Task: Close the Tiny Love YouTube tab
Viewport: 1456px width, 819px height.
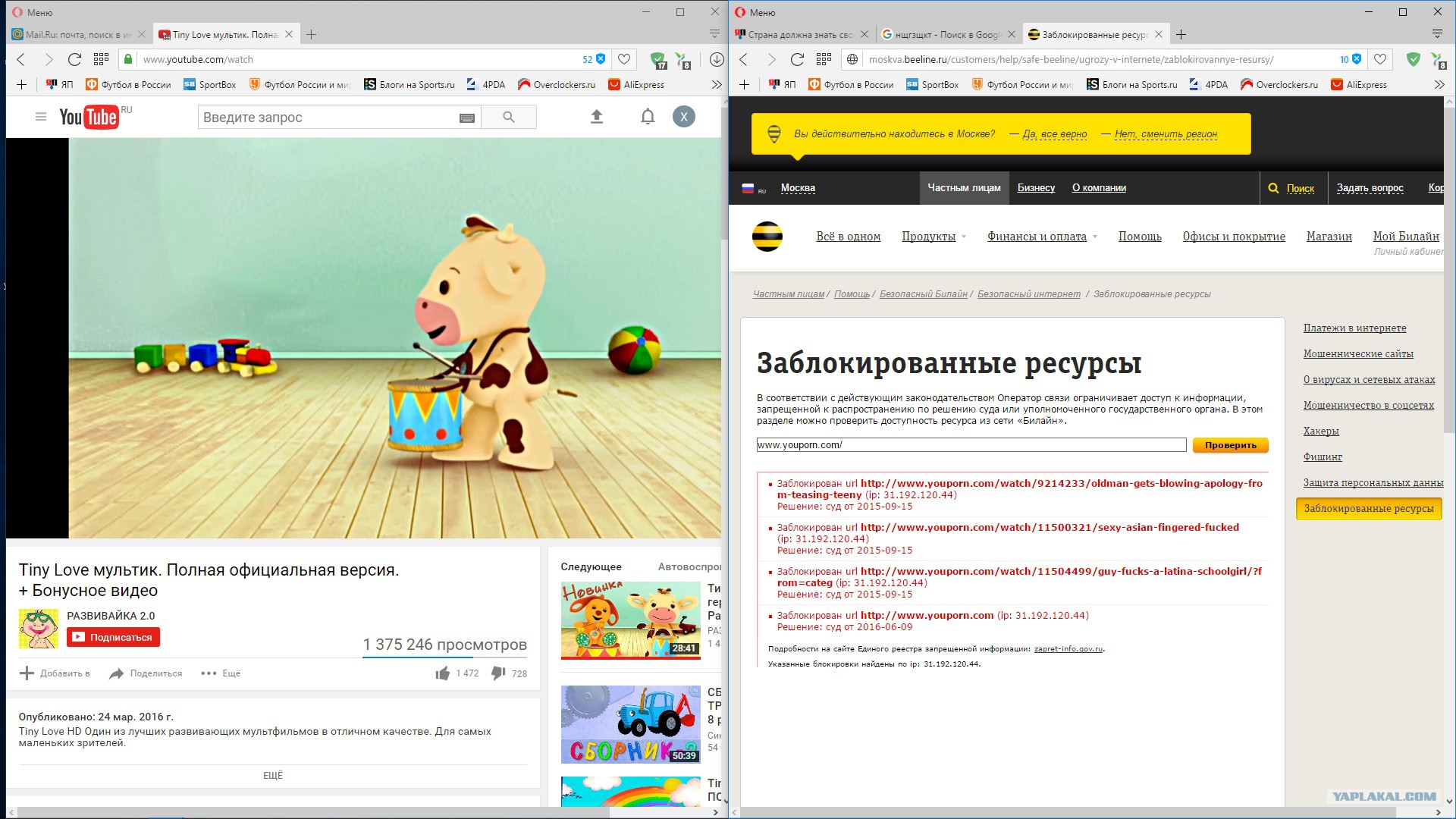Action: (x=288, y=34)
